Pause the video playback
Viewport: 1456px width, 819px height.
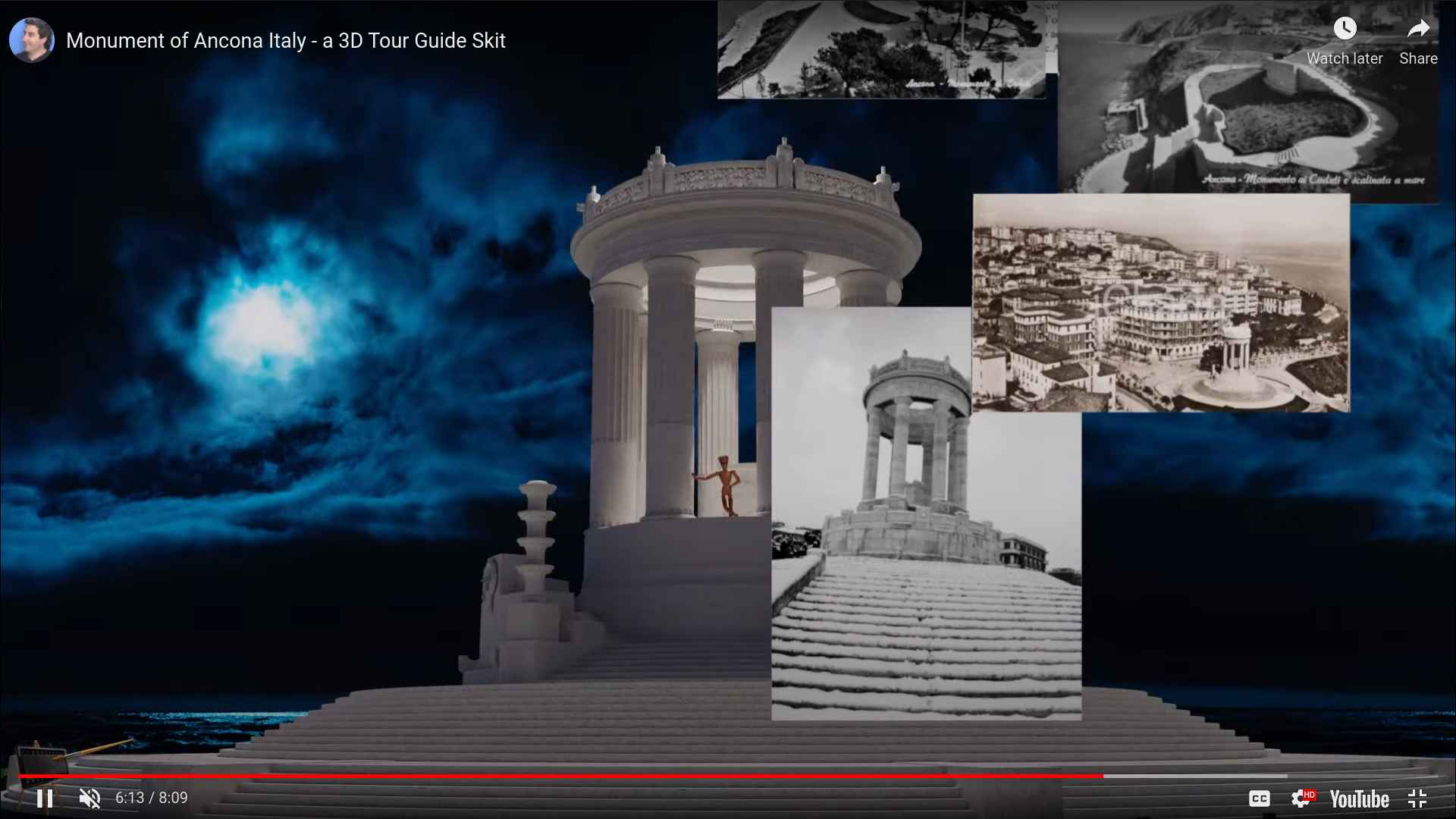45,798
